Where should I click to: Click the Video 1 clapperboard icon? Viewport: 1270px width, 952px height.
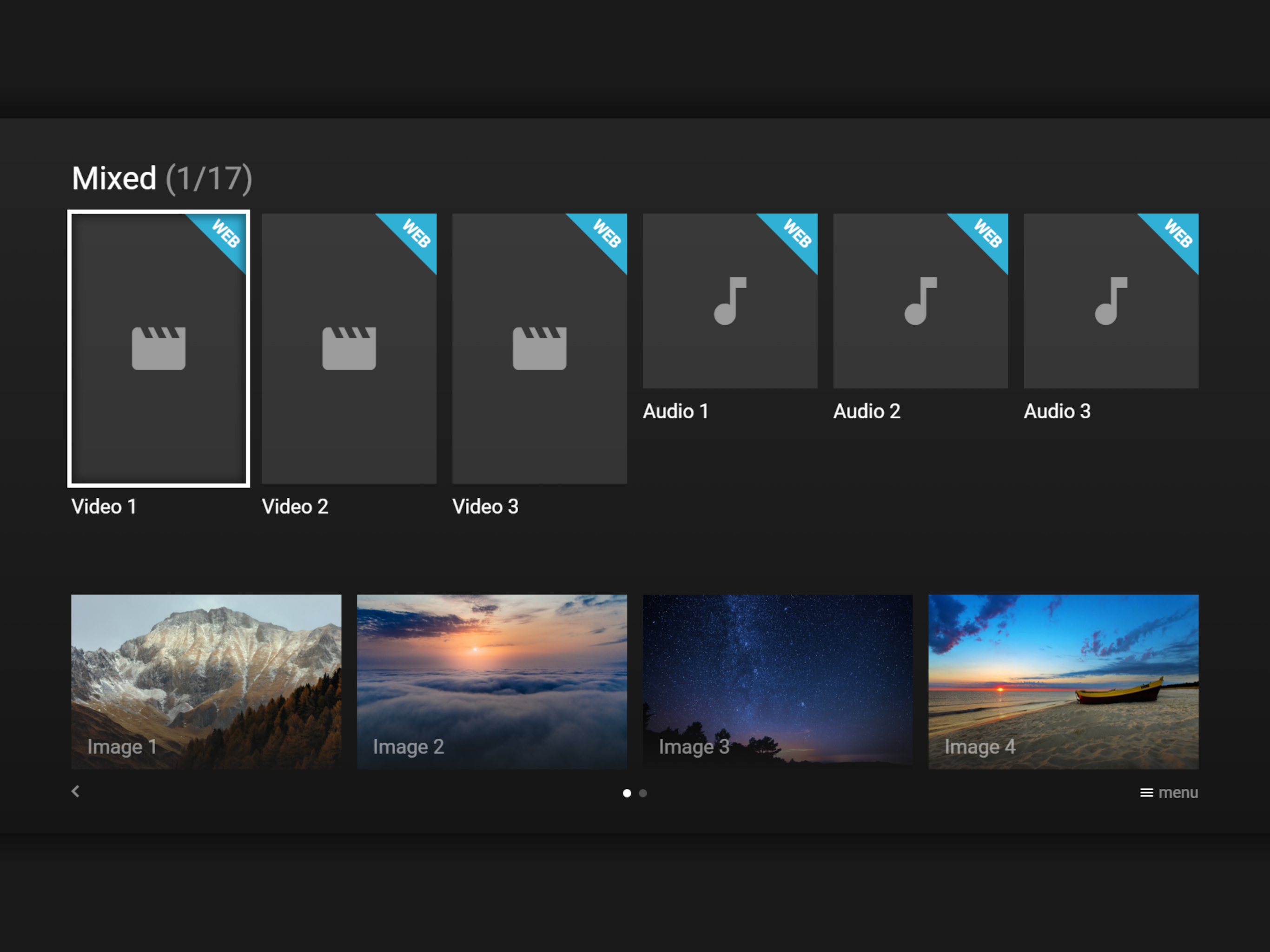159,348
